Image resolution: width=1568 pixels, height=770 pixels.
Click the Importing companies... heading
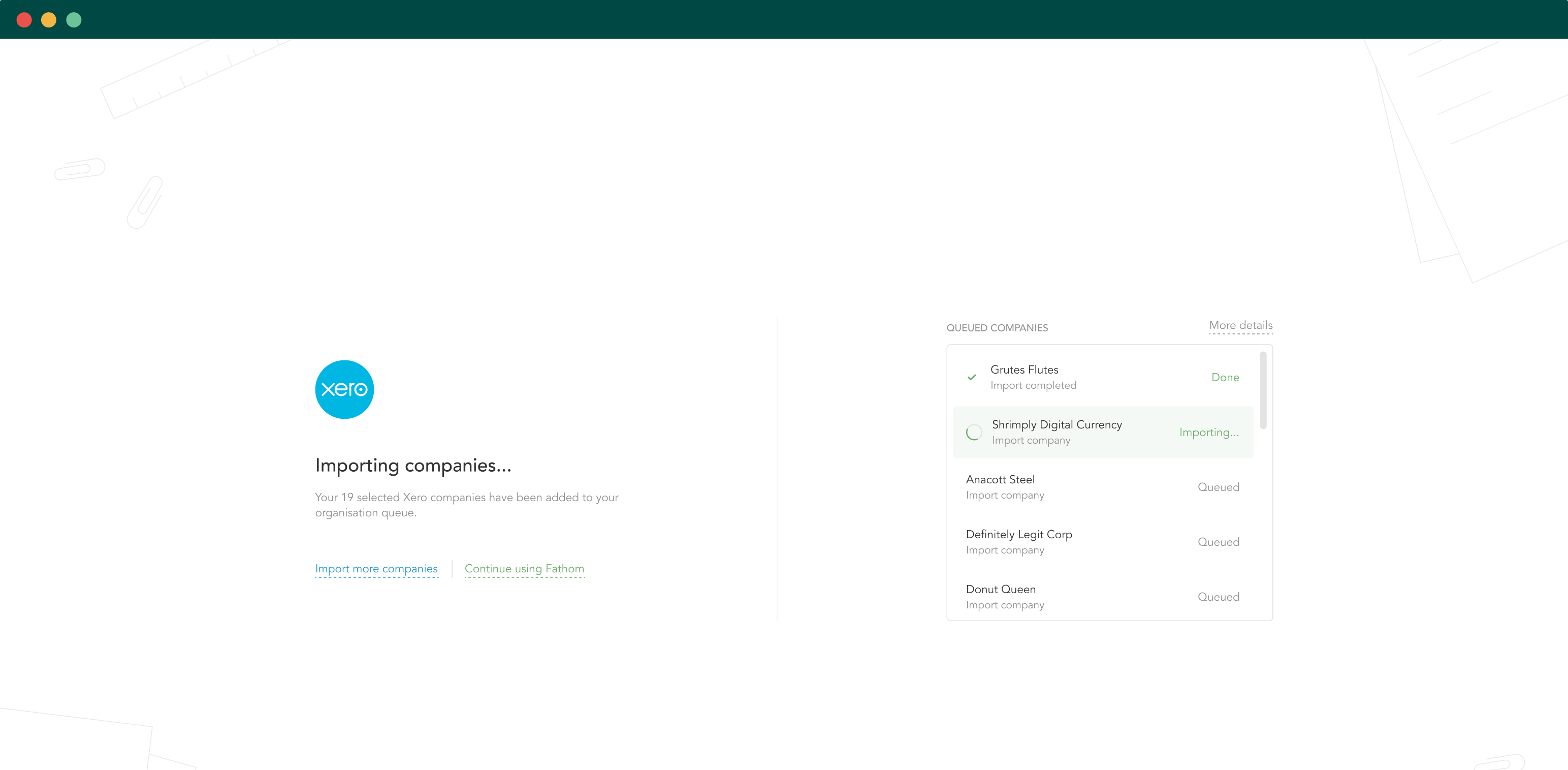tap(412, 466)
